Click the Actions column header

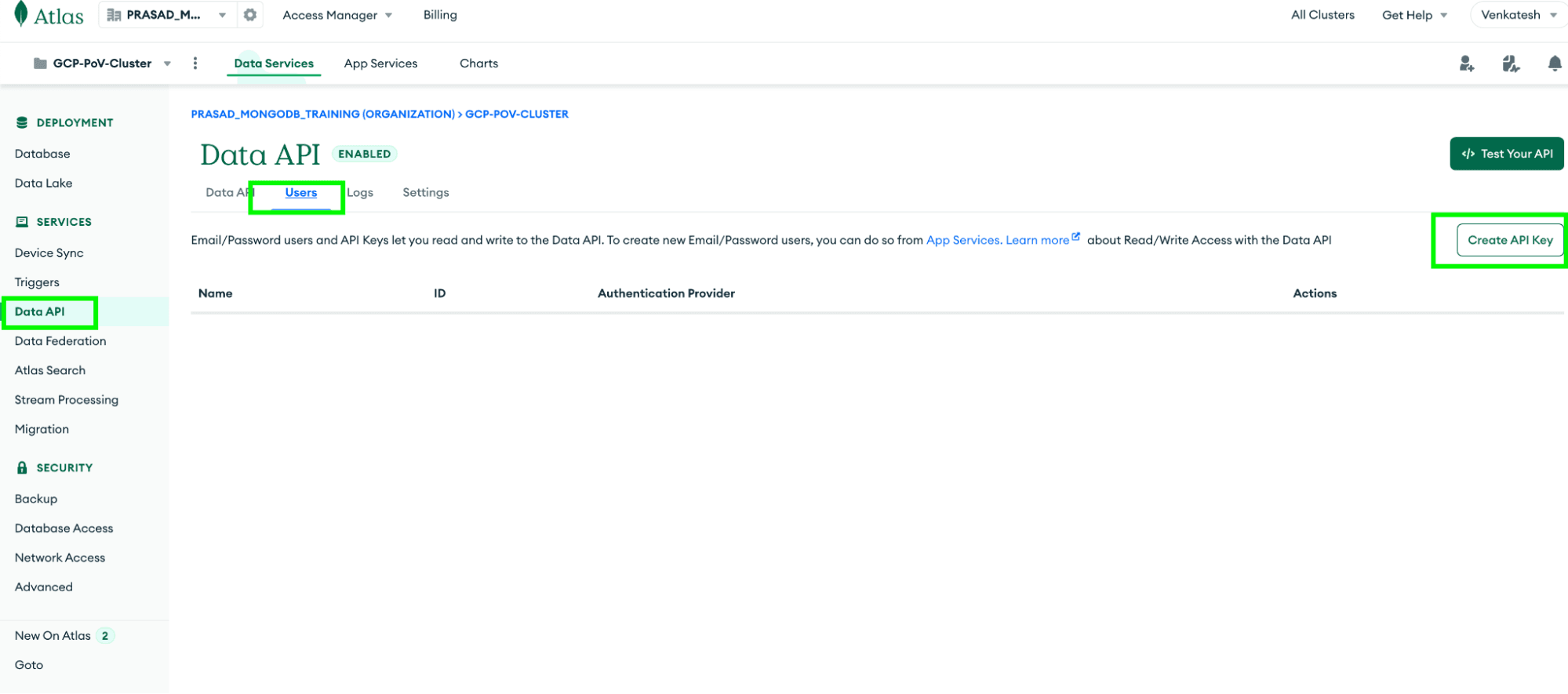1315,293
